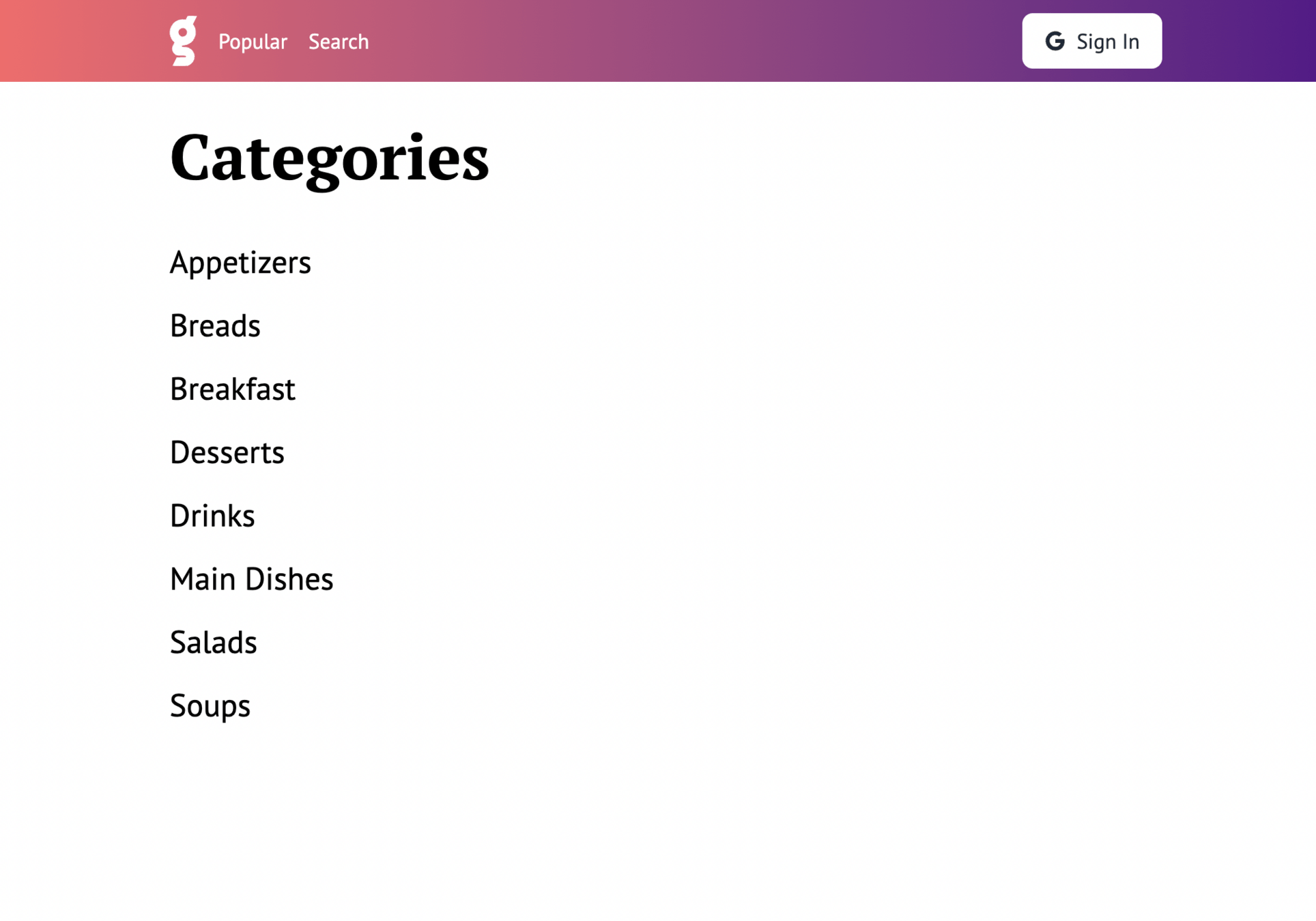This screenshot has width=1316, height=921.
Task: Choose the Main Dishes category
Action: click(251, 579)
